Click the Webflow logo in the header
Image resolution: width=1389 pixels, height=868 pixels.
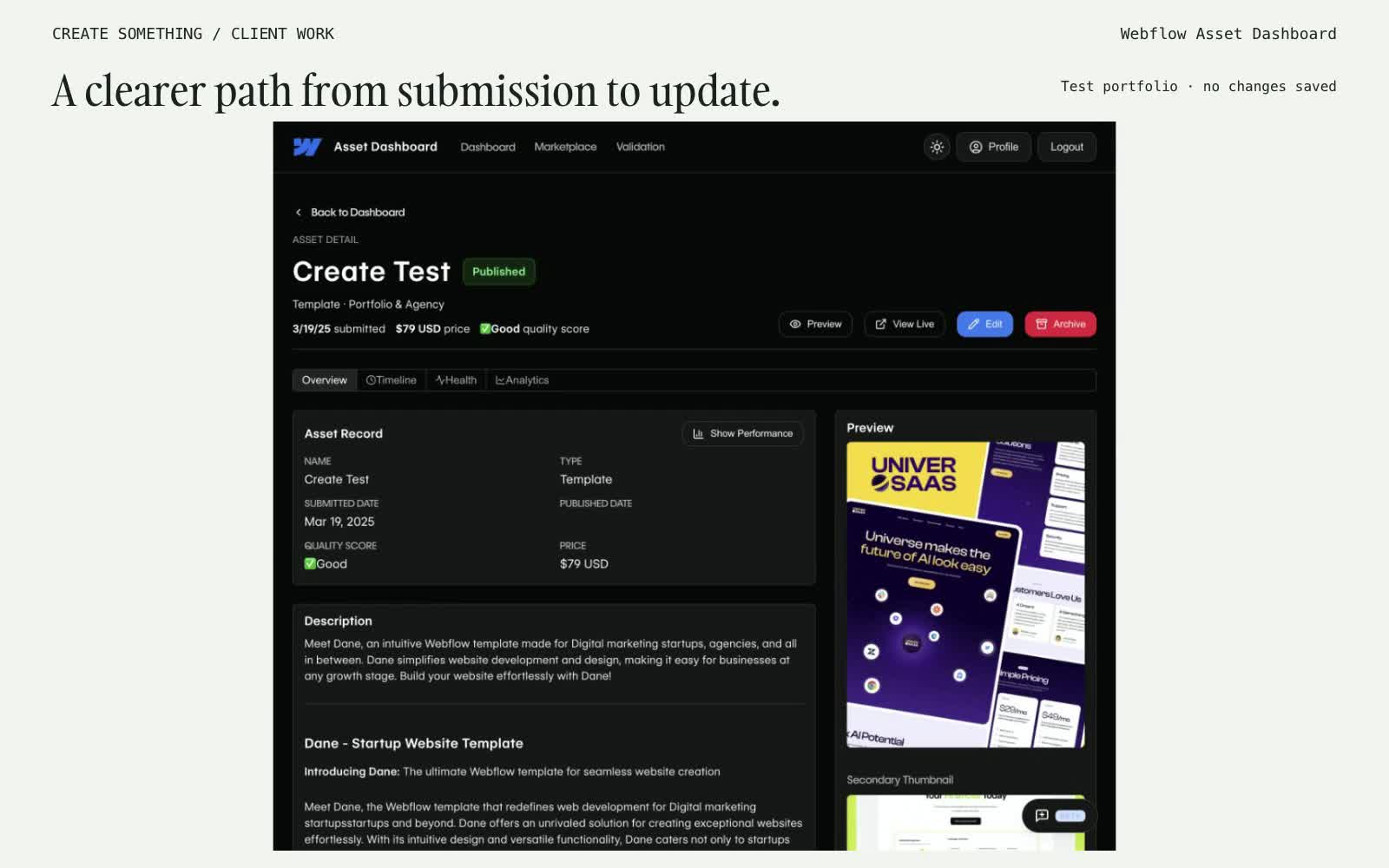(307, 147)
